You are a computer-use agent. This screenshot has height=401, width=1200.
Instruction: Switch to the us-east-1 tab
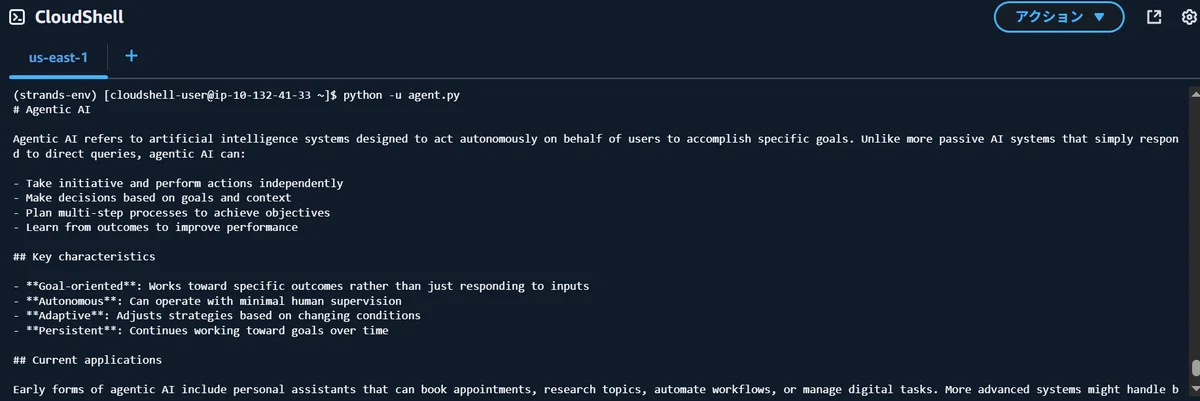[x=58, y=58]
